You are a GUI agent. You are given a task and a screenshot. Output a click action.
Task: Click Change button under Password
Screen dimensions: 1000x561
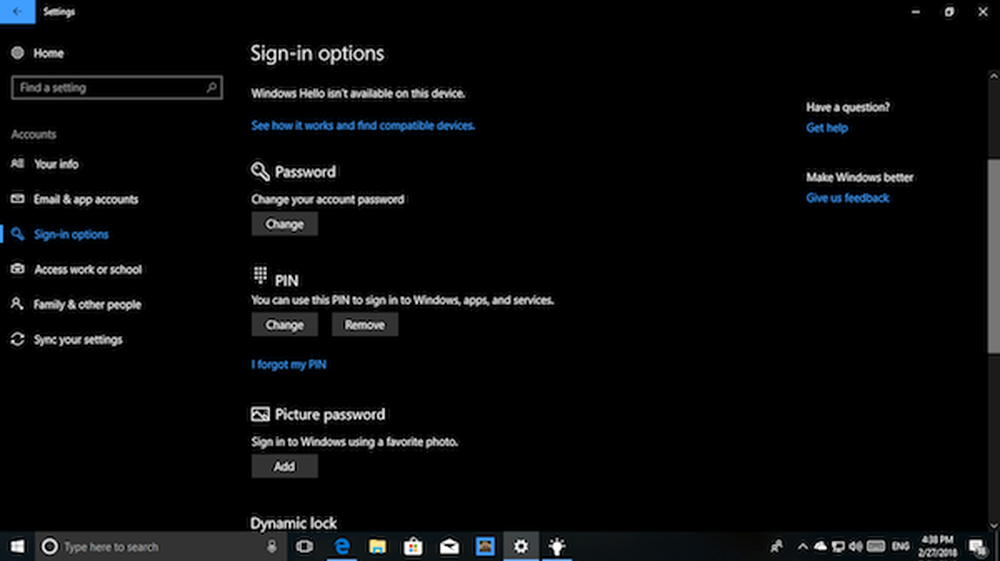coord(284,225)
